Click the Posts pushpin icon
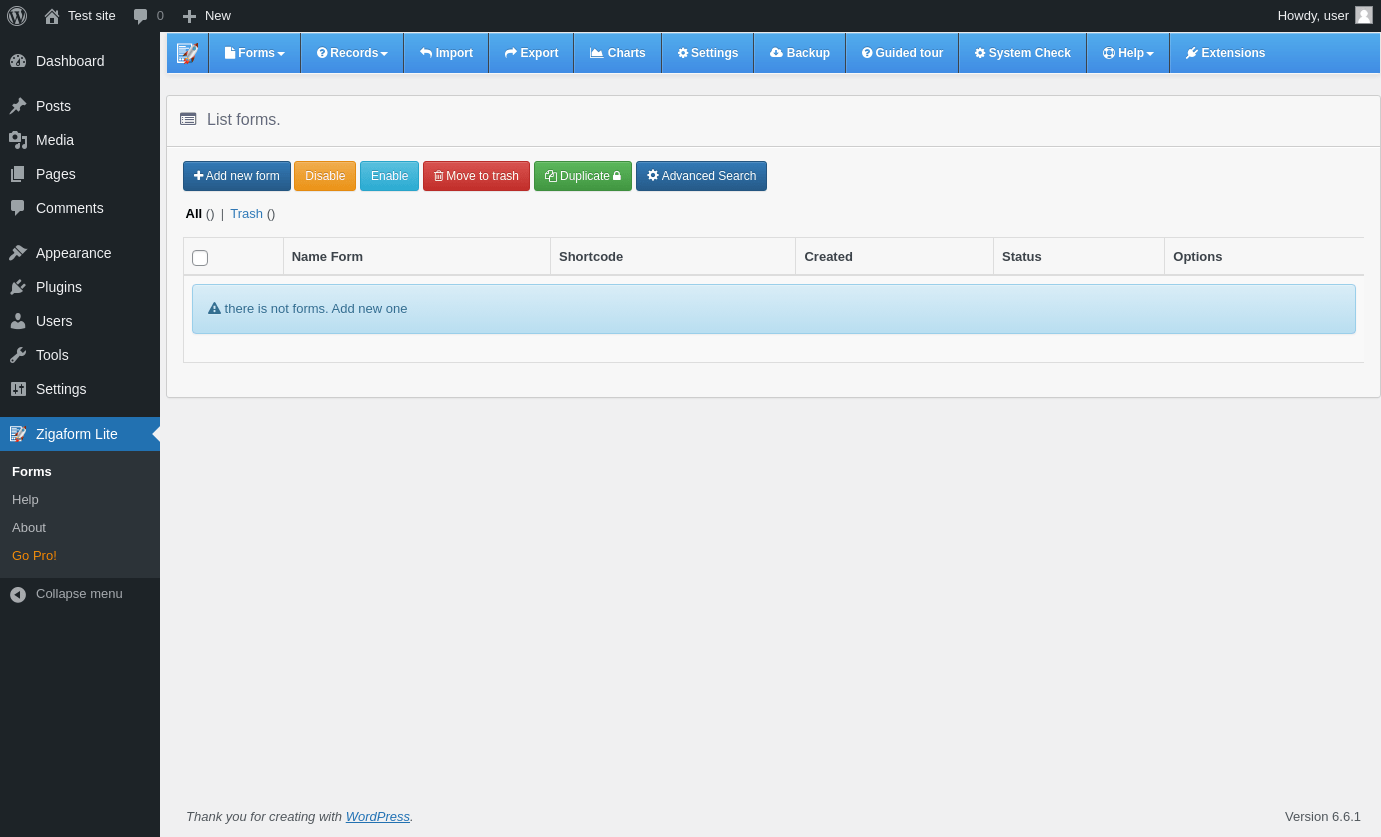Screen dimensions: 1381x837 (18, 106)
